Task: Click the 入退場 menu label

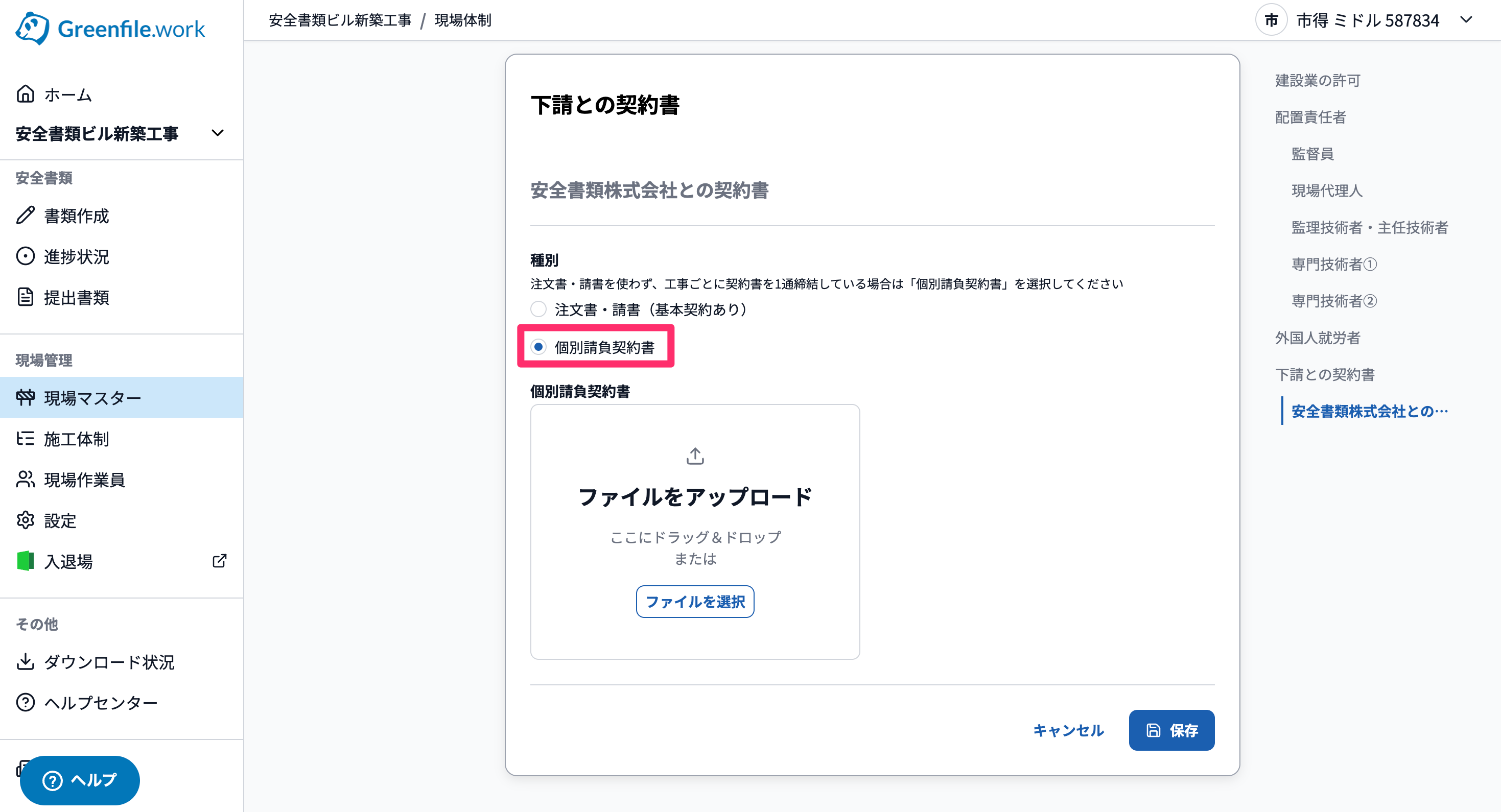Action: [x=69, y=562]
